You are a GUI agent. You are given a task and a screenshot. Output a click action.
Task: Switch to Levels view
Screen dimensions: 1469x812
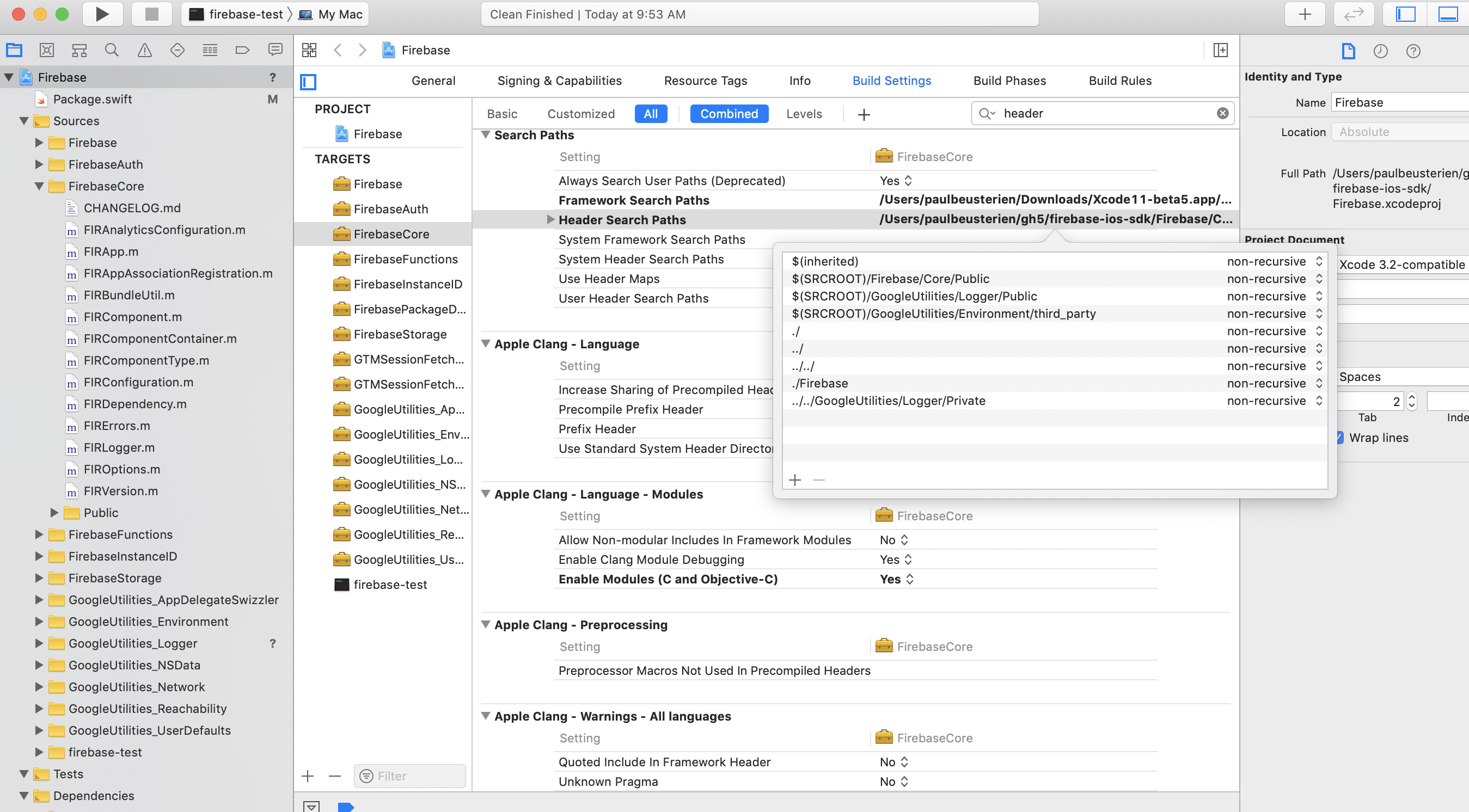[x=804, y=113]
